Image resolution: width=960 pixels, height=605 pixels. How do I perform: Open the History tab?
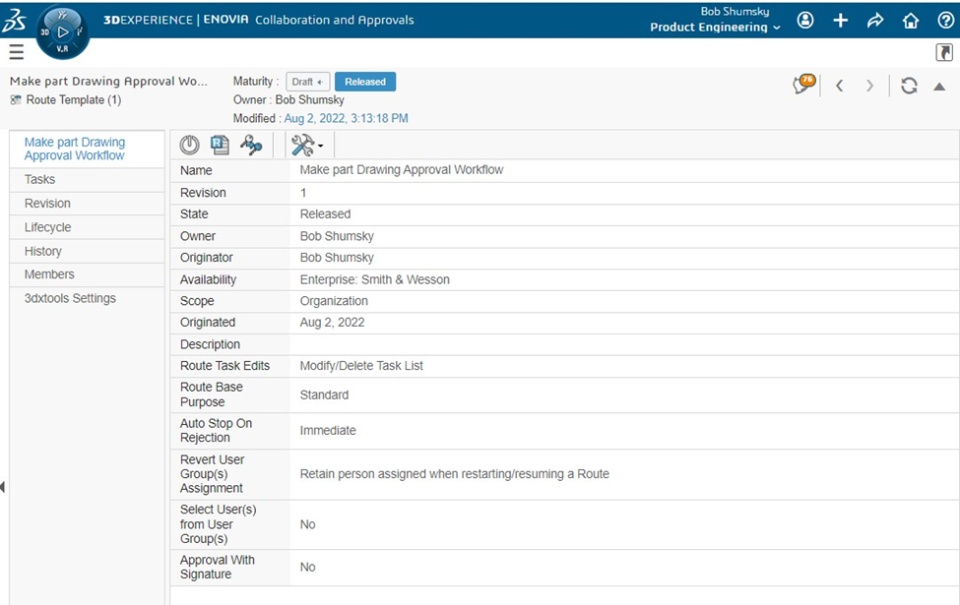pyautogui.click(x=87, y=251)
